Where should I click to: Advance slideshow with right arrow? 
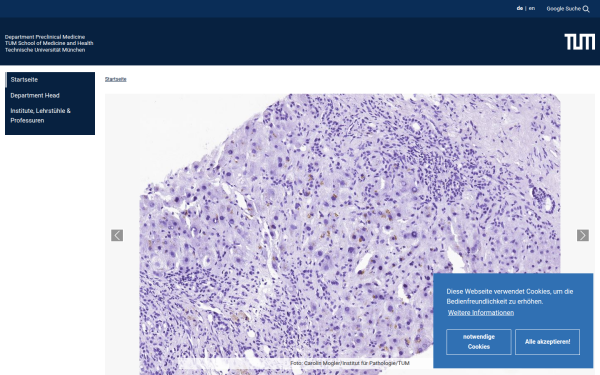click(x=583, y=235)
